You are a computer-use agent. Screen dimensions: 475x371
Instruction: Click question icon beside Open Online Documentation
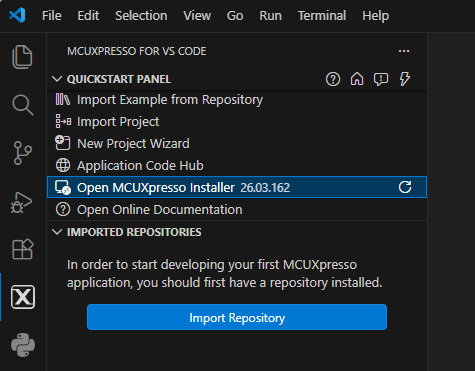coord(63,209)
